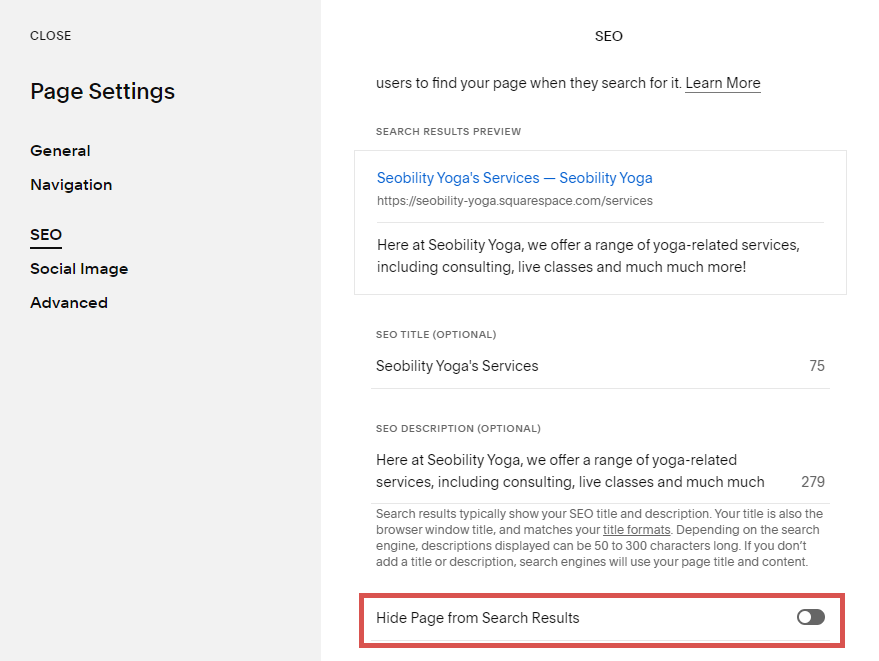This screenshot has width=879, height=661.
Task: Open the Advanced settings section
Action: click(68, 302)
